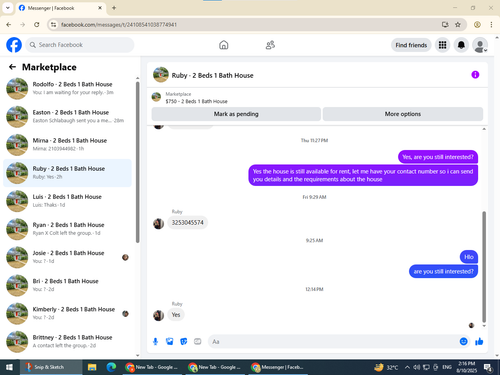Click browser back arrow
This screenshot has height=375, width=500.
[9, 24]
